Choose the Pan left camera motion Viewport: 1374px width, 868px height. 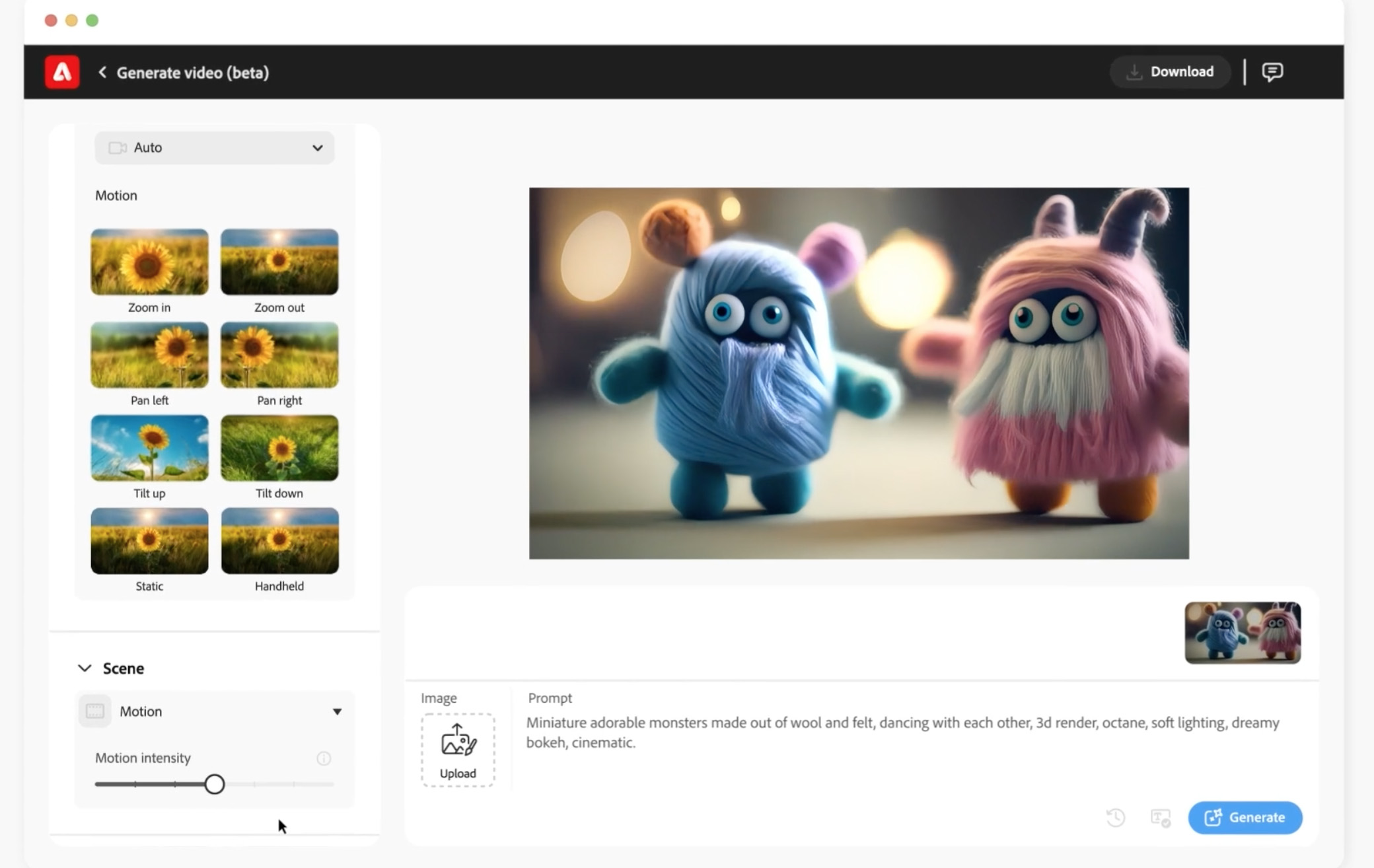[x=149, y=355]
